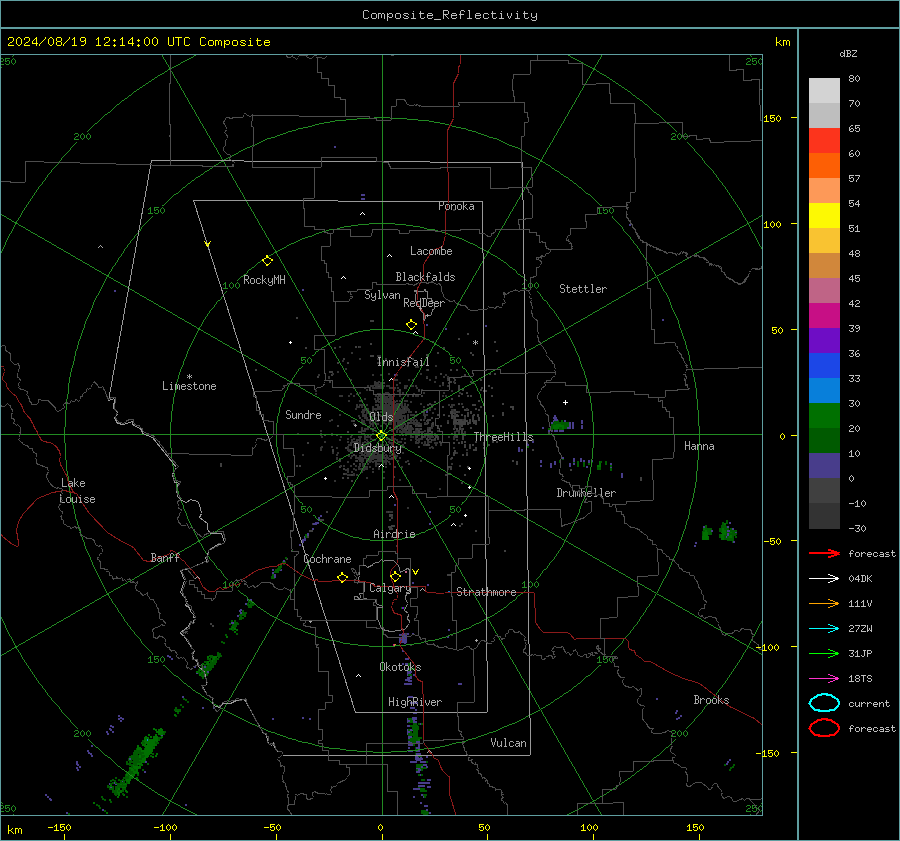Click the green echo cluster west of Hanna
Screen dimensions: 900x841
(560, 425)
